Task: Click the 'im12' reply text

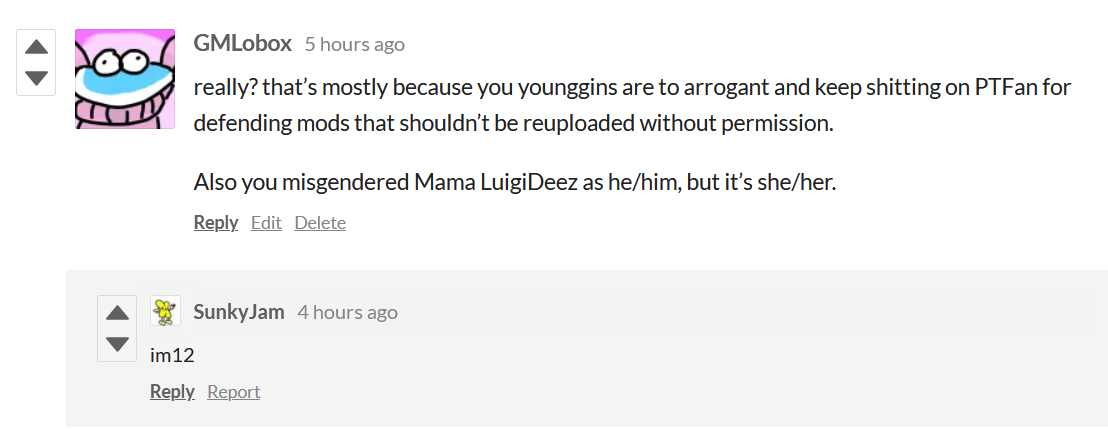Action: point(171,355)
